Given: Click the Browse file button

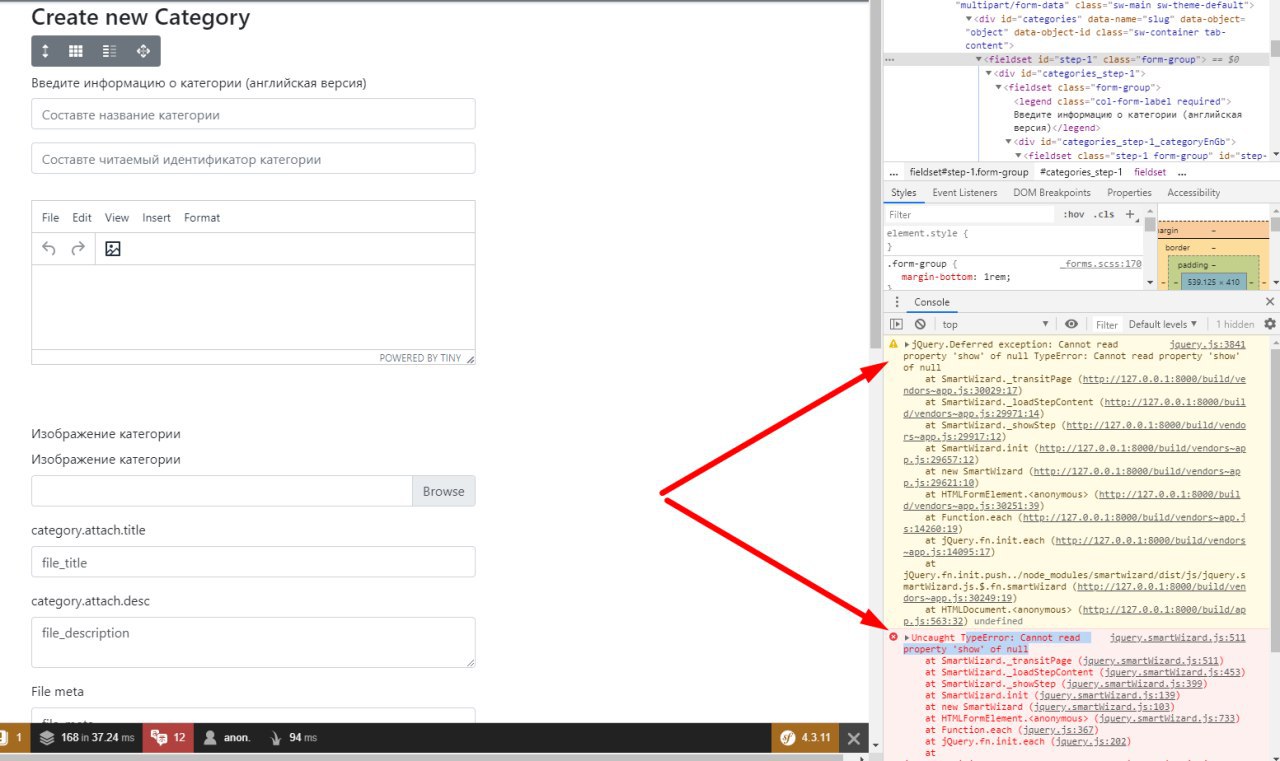Looking at the screenshot, I should 444,491.
